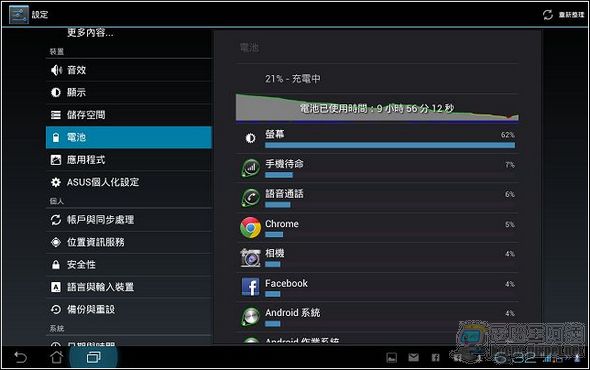Image resolution: width=590 pixels, height=370 pixels.
Task: Click the 備份與重設 restore icon
Action: point(56,309)
